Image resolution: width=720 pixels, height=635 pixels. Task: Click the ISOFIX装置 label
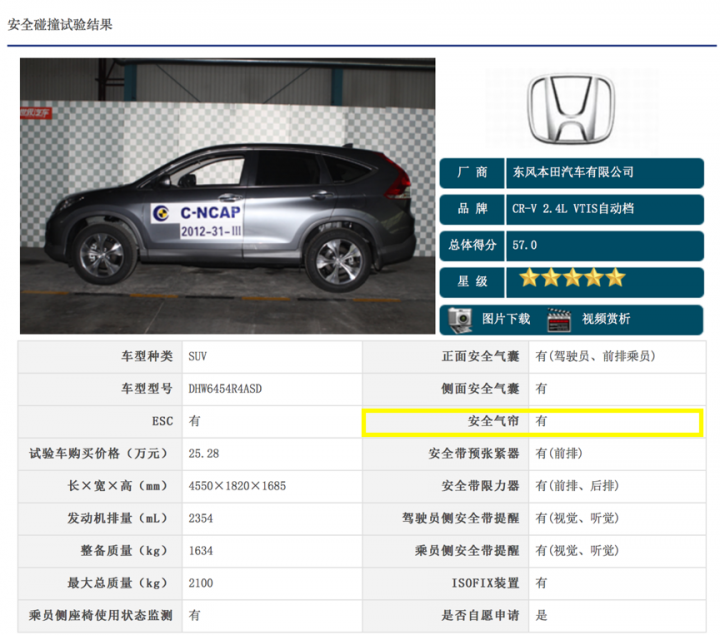(485, 583)
